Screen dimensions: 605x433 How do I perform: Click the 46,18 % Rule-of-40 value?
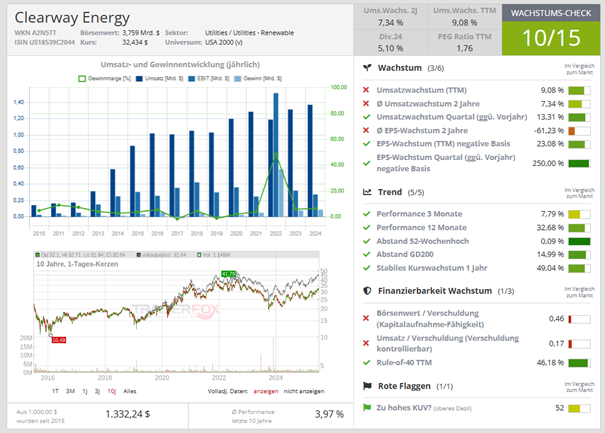coord(550,363)
